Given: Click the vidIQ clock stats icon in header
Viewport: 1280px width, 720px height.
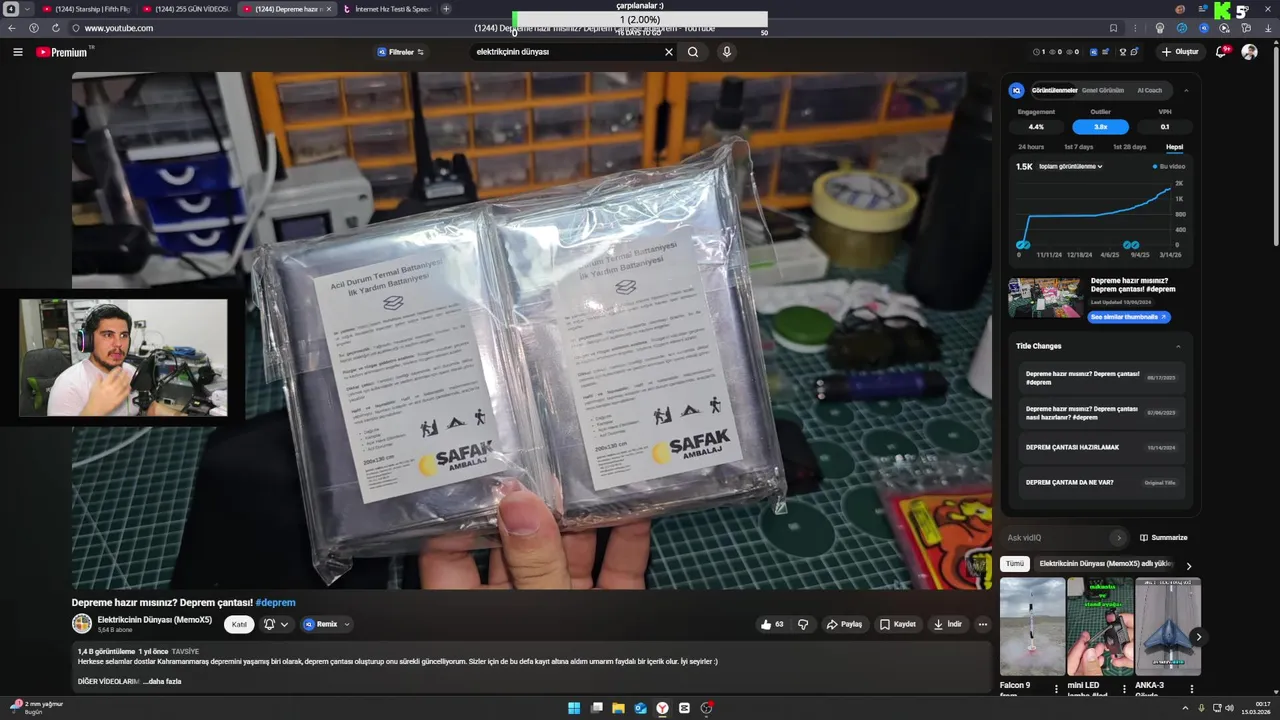Looking at the screenshot, I should [1037, 52].
